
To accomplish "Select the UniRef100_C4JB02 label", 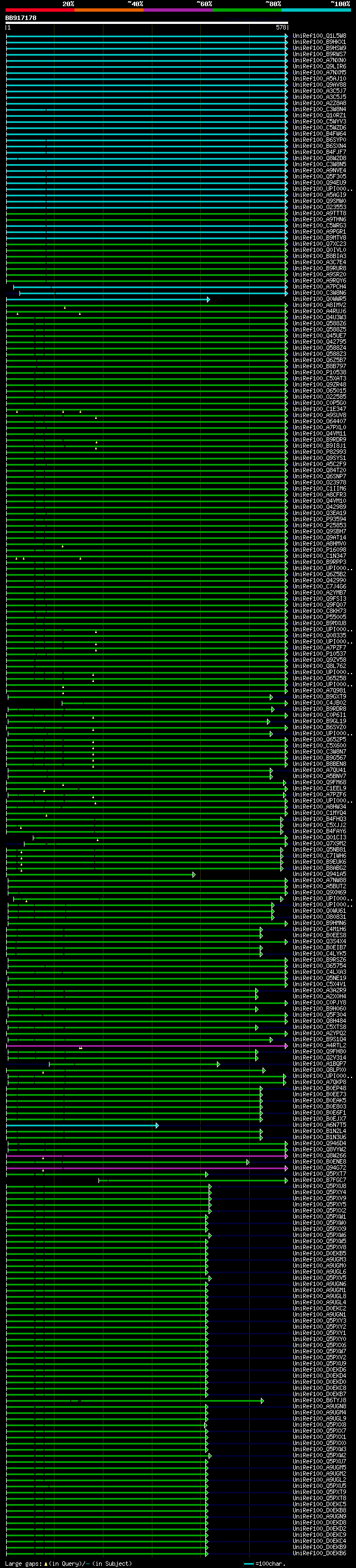I will tap(319, 703).
